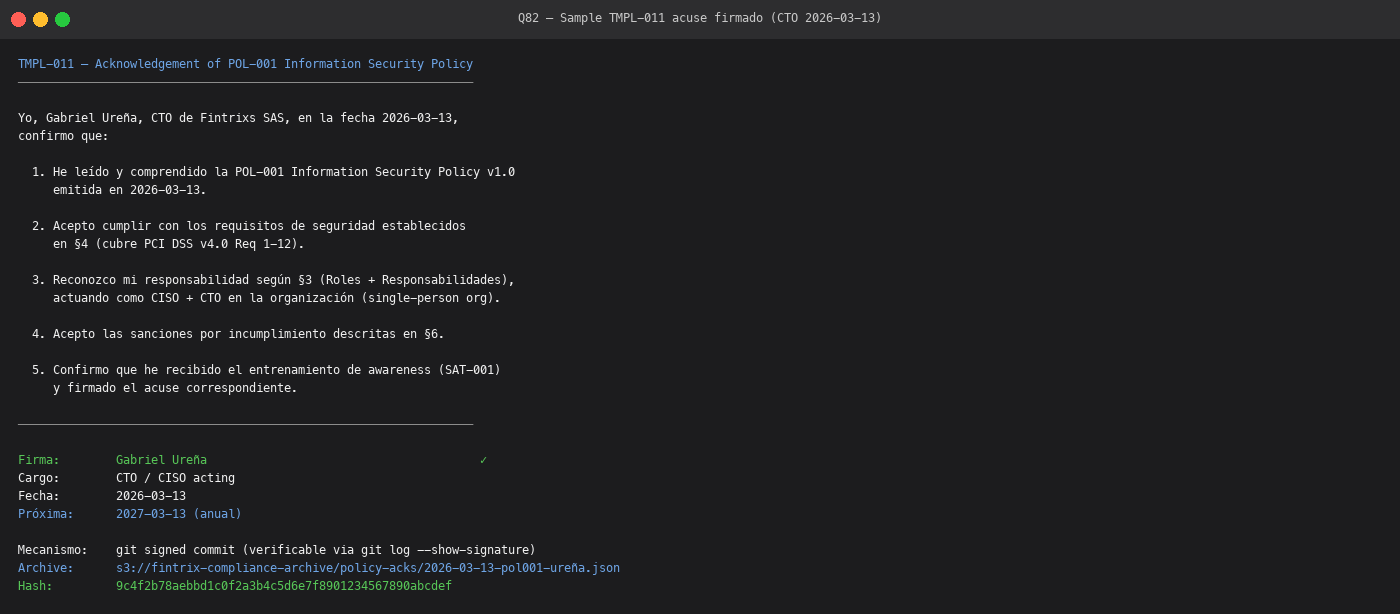This screenshot has height=614, width=1400.
Task: Click the green checkmark beside the signature
Action: 483,460
